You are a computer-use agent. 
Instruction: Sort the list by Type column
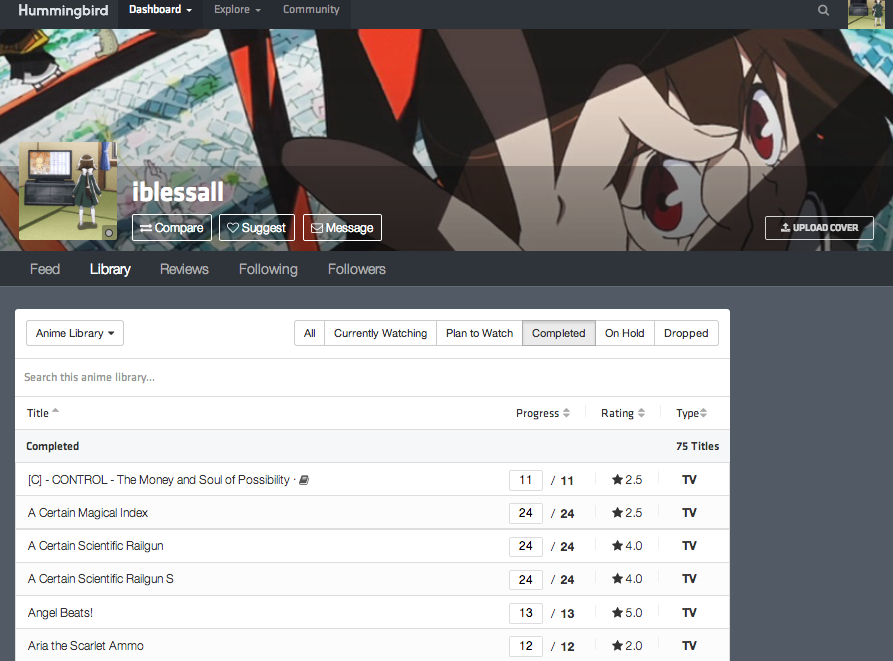[703, 413]
